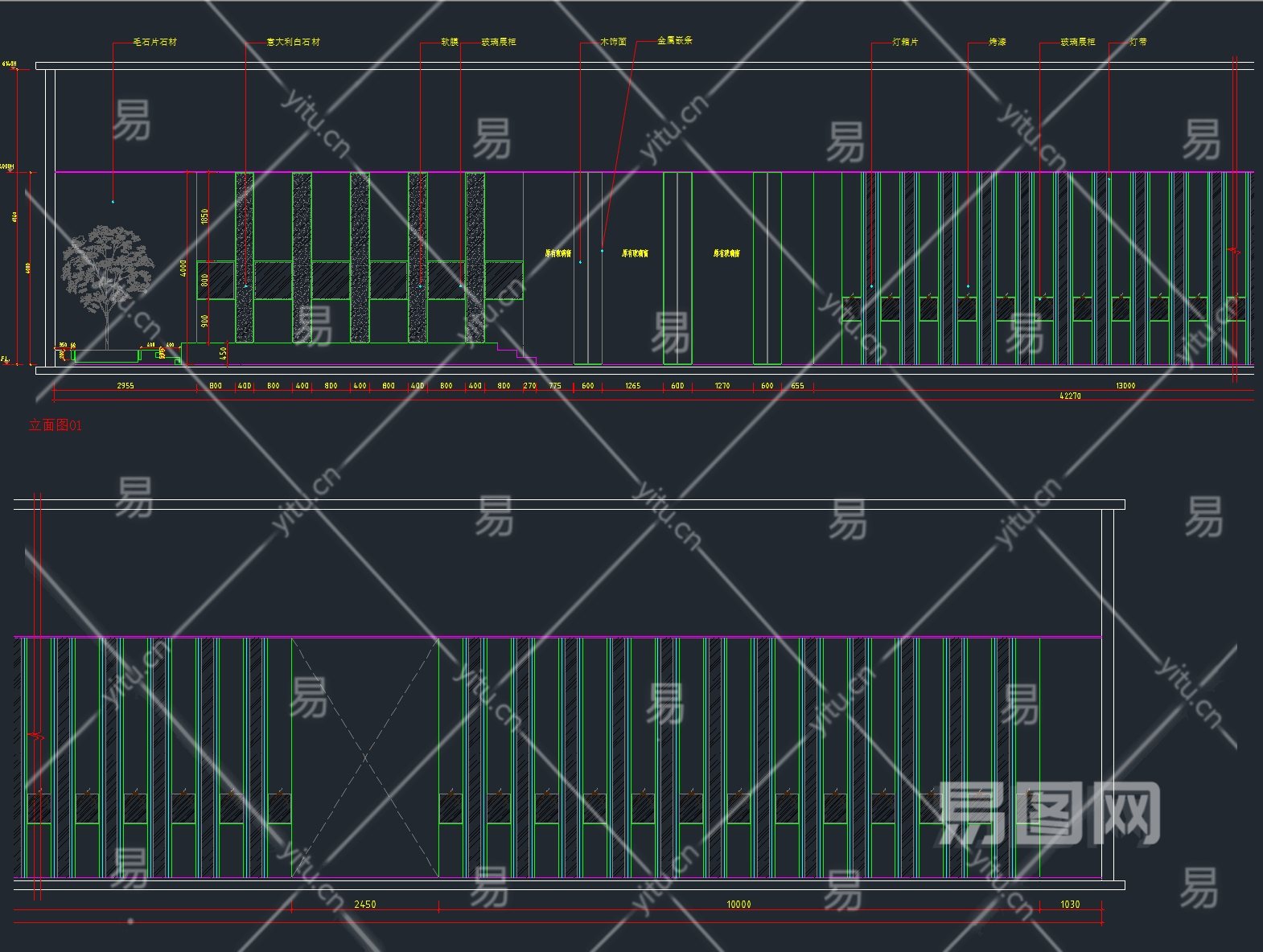Select the 2955 dimension value
This screenshot has width=1263, height=952.
[125, 386]
